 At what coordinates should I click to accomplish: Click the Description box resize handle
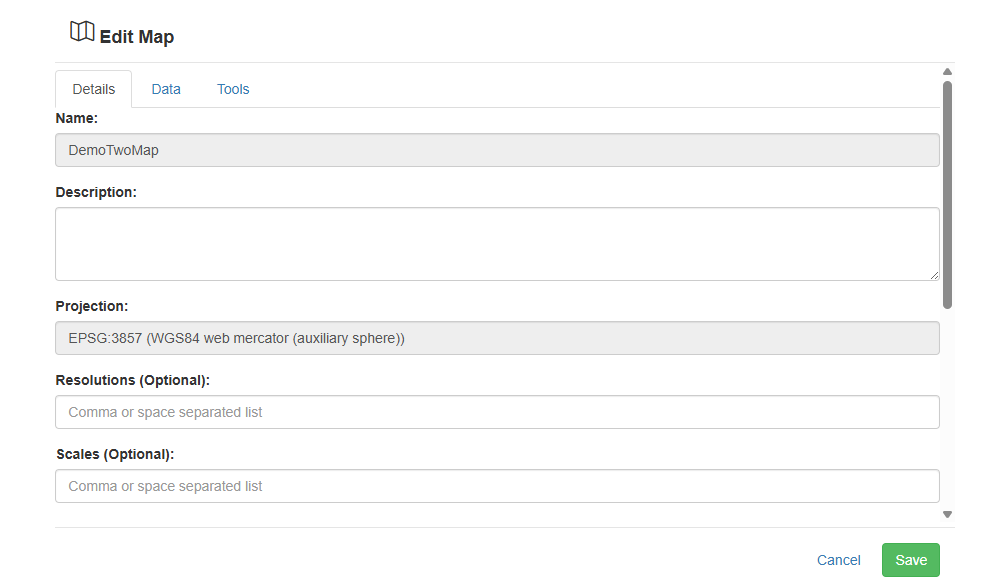[934, 276]
